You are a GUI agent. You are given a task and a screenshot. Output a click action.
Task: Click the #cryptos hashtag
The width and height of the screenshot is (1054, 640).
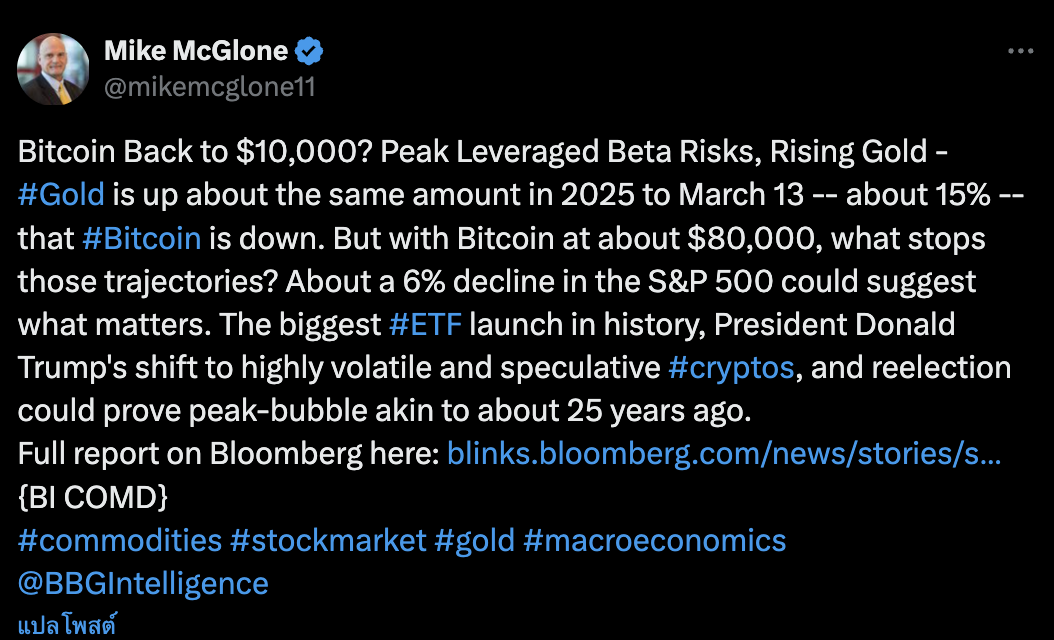[x=731, y=367]
